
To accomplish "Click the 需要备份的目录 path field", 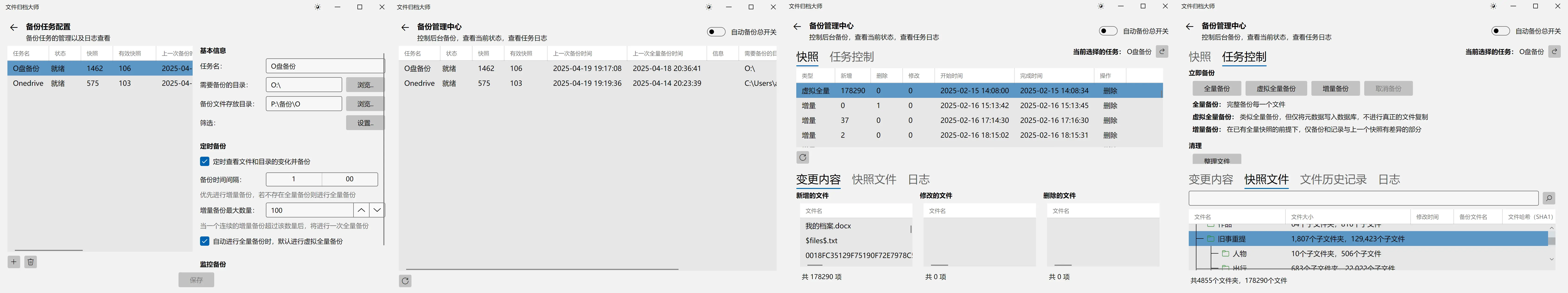I will click(304, 85).
